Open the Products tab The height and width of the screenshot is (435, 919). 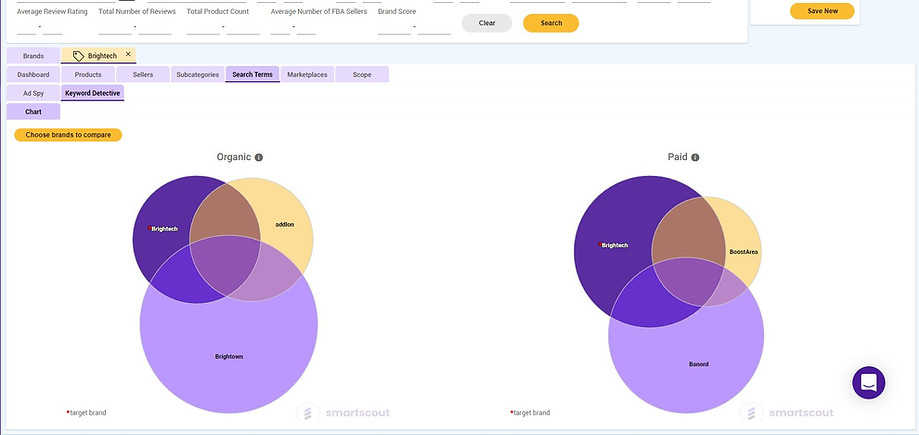tap(88, 74)
